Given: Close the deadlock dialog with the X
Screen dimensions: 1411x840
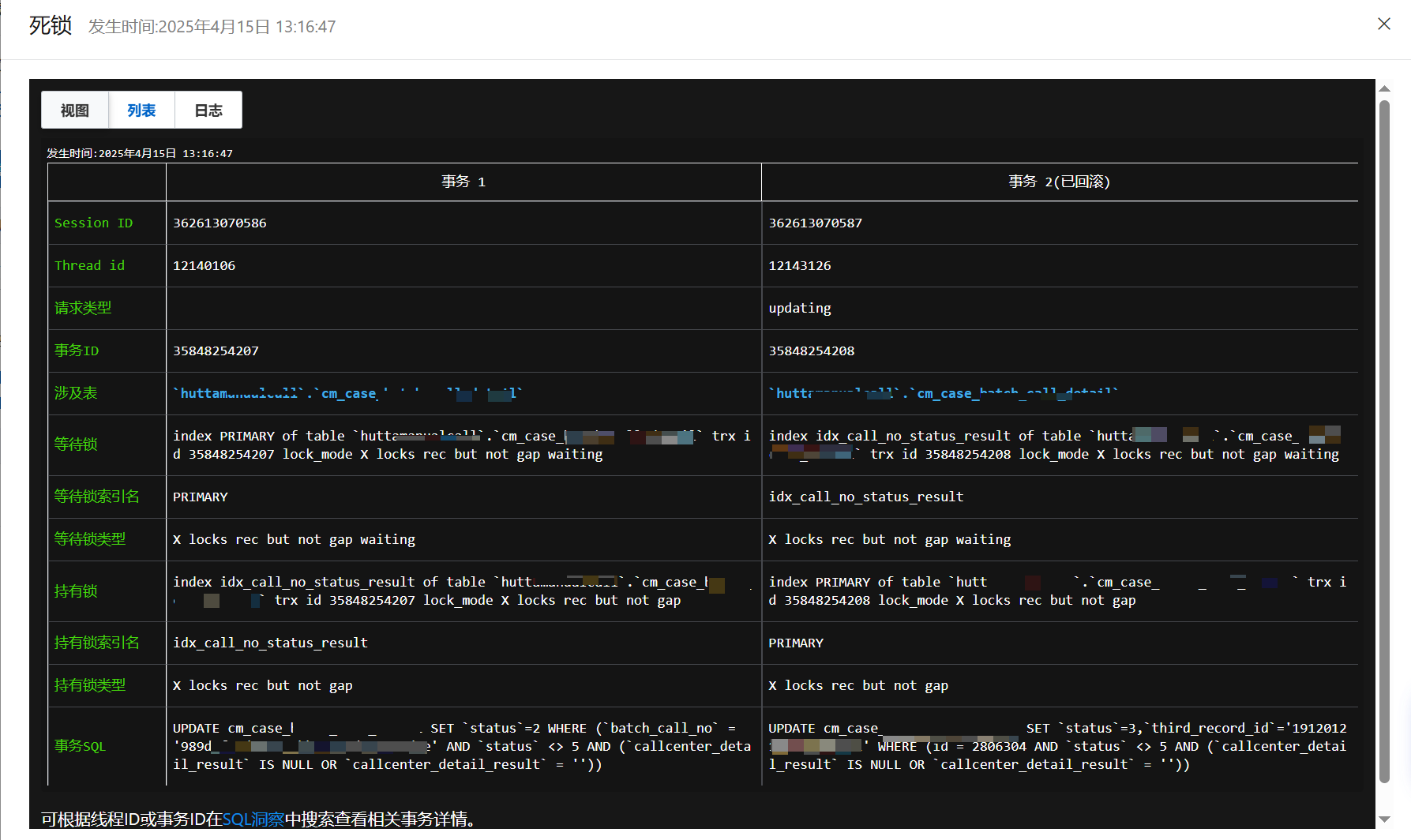Looking at the screenshot, I should coord(1383,24).
